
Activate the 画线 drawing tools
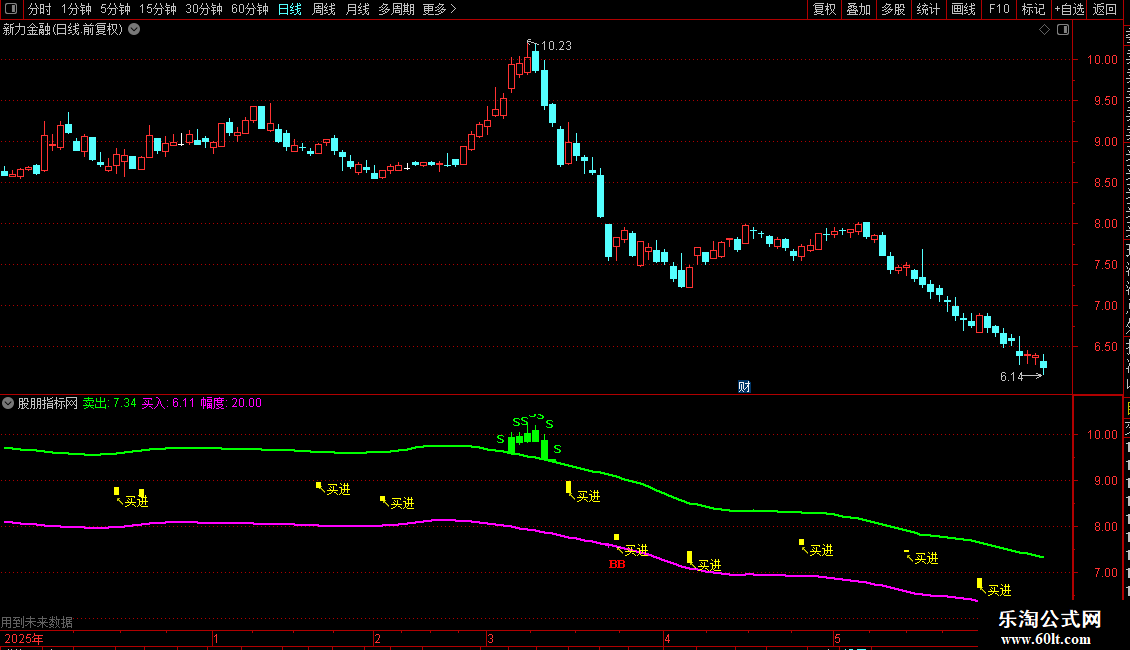coord(964,9)
